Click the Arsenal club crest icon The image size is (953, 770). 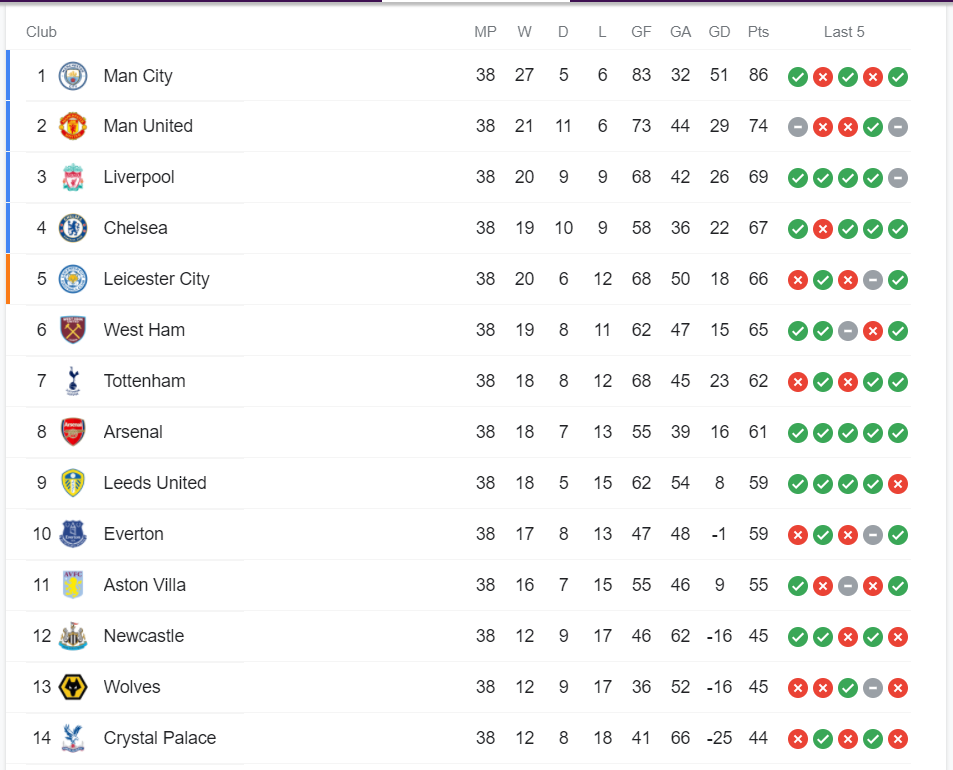(73, 432)
